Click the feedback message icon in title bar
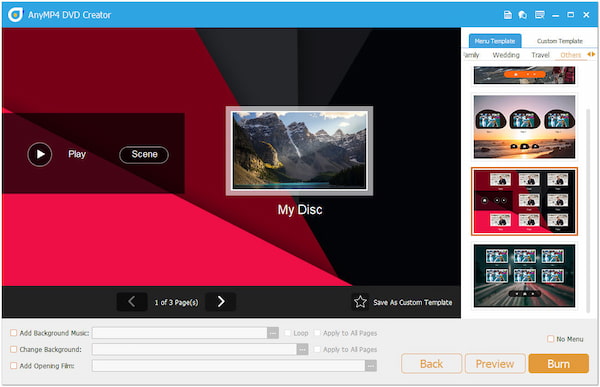Viewport: 600px width, 387px height. [x=540, y=15]
